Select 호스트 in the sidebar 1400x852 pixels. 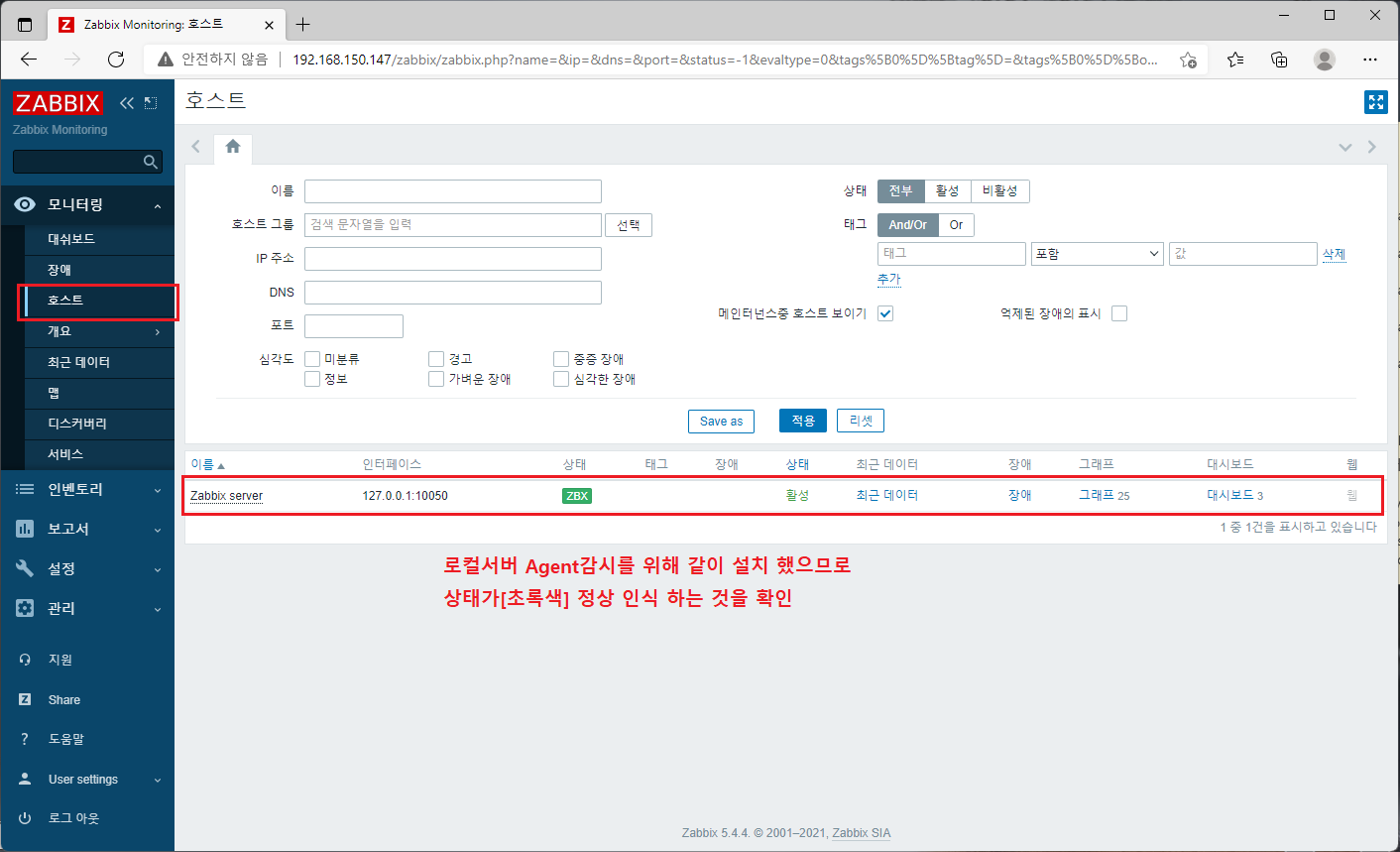tap(99, 301)
